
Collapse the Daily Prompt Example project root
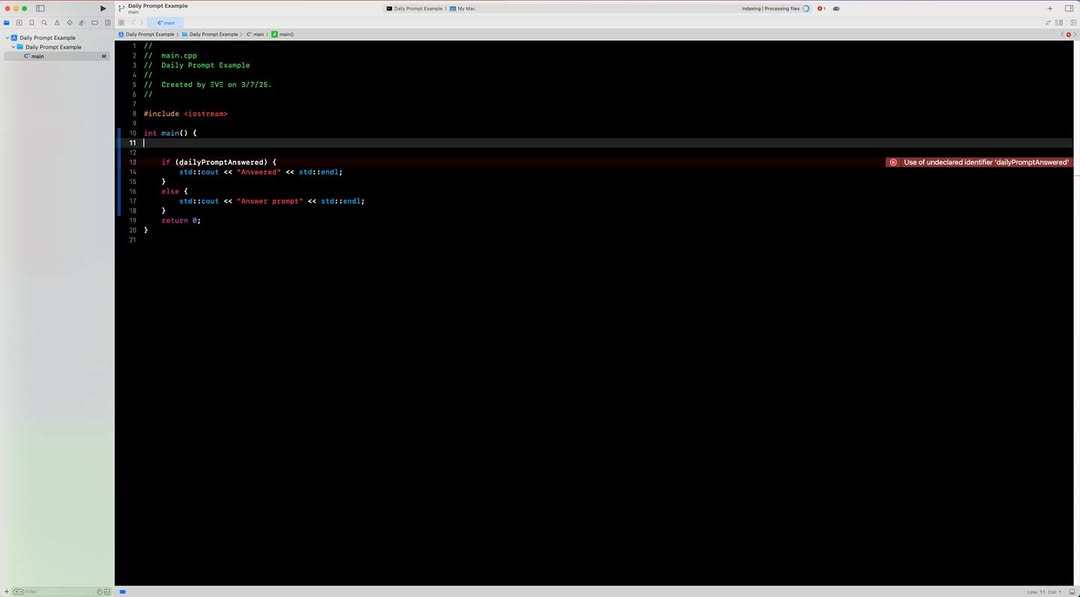pos(7,38)
